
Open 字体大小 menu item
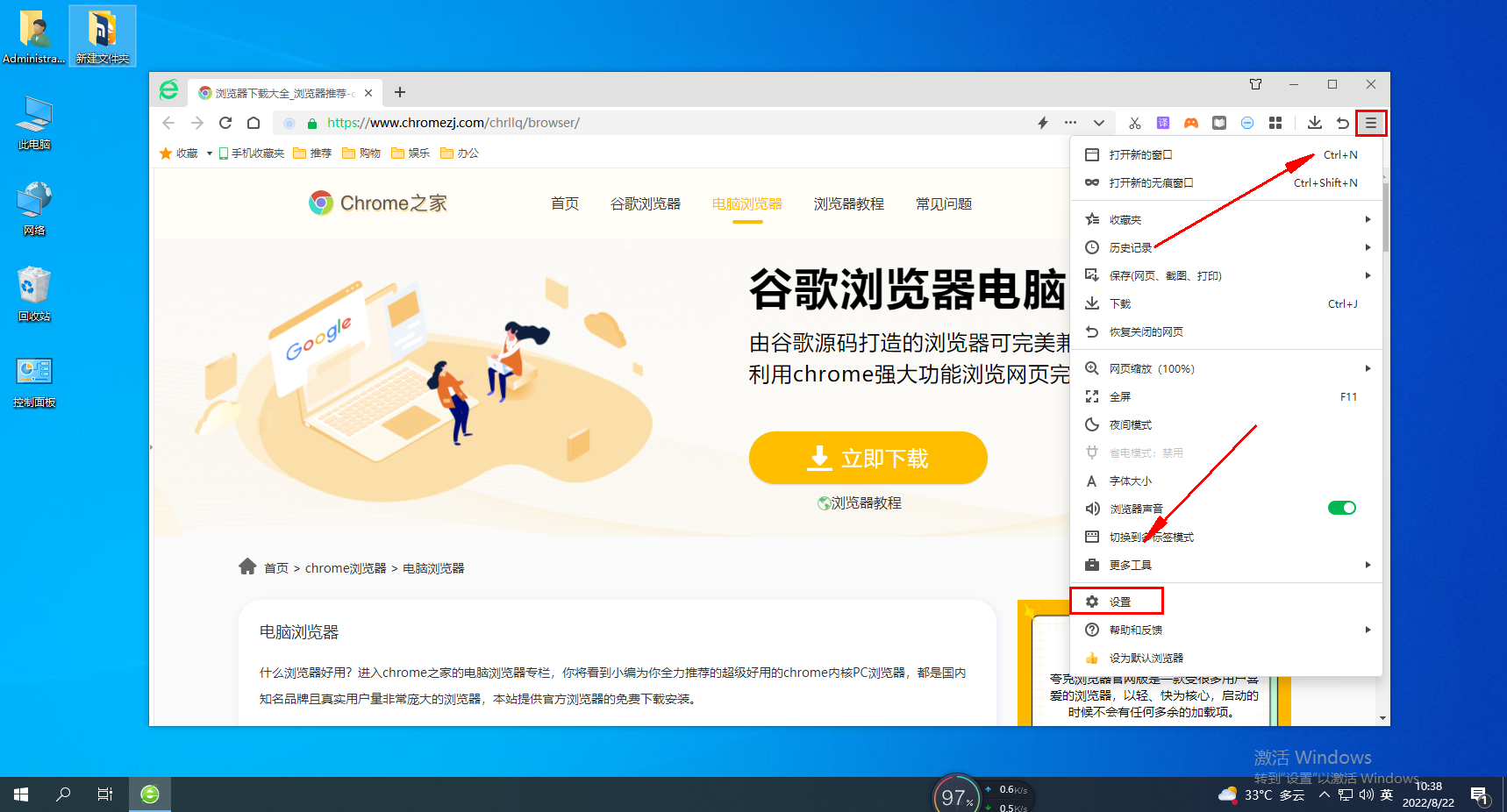pos(1226,481)
